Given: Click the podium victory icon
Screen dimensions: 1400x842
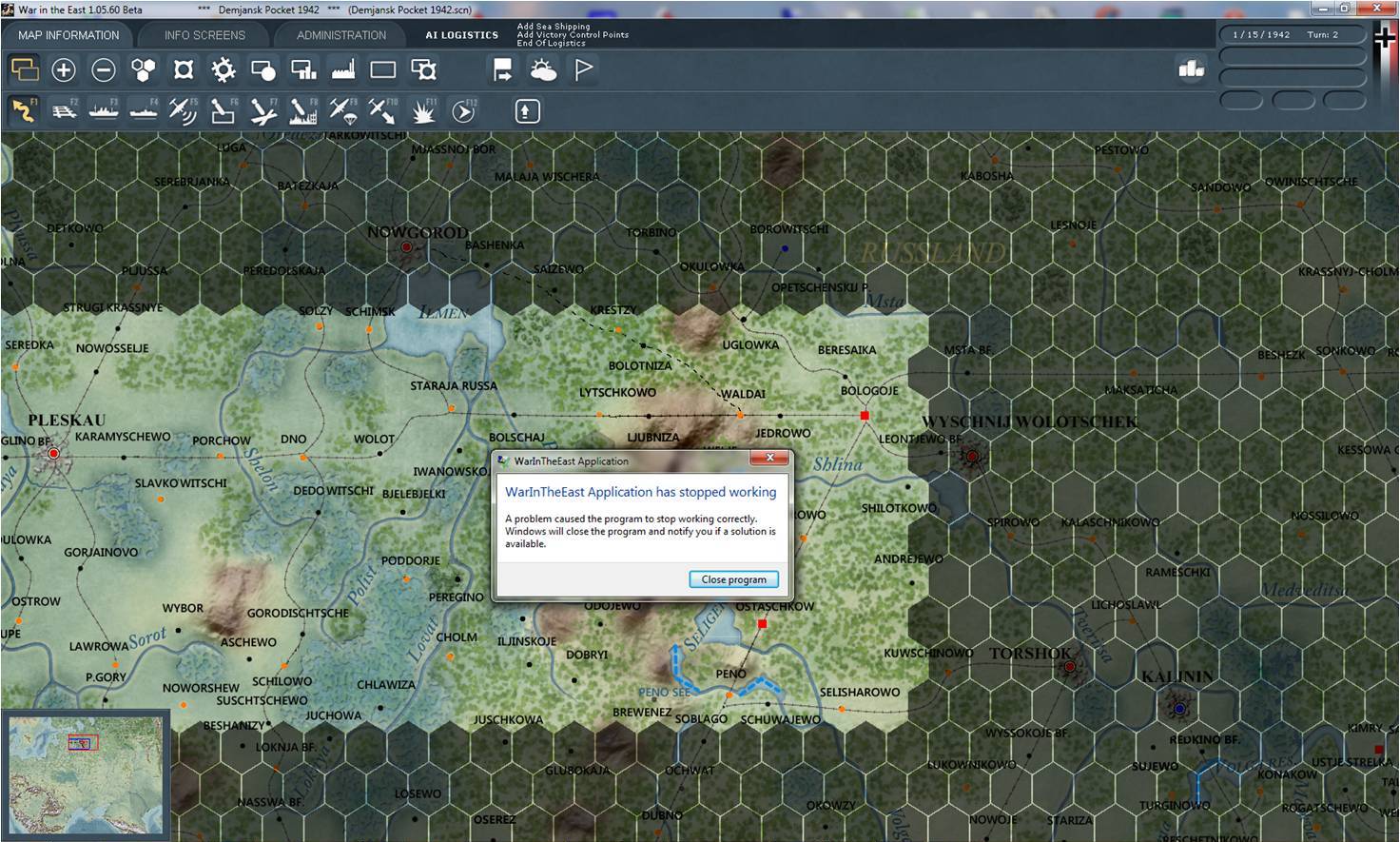Looking at the screenshot, I should 1191,69.
